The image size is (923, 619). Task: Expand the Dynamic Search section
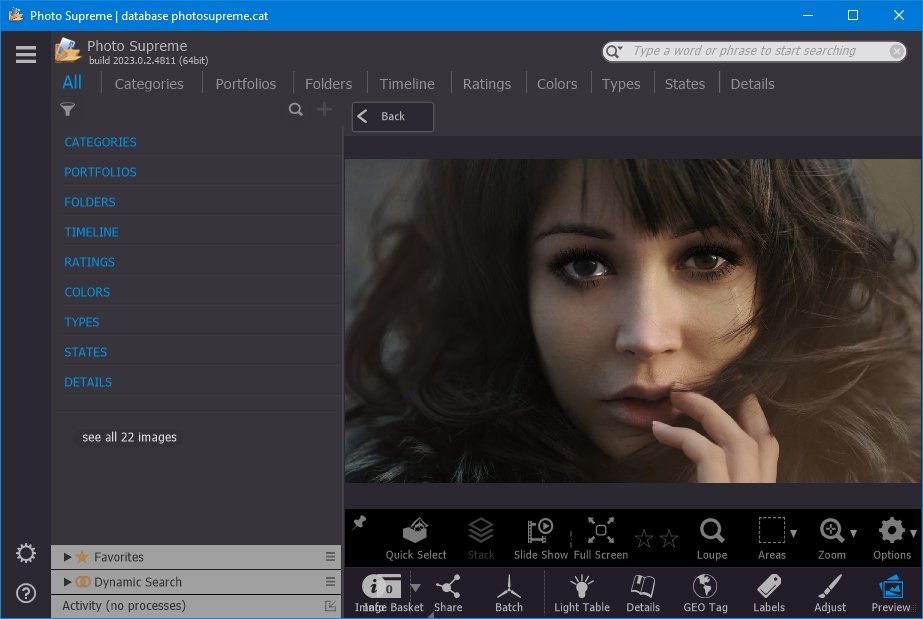click(68, 582)
